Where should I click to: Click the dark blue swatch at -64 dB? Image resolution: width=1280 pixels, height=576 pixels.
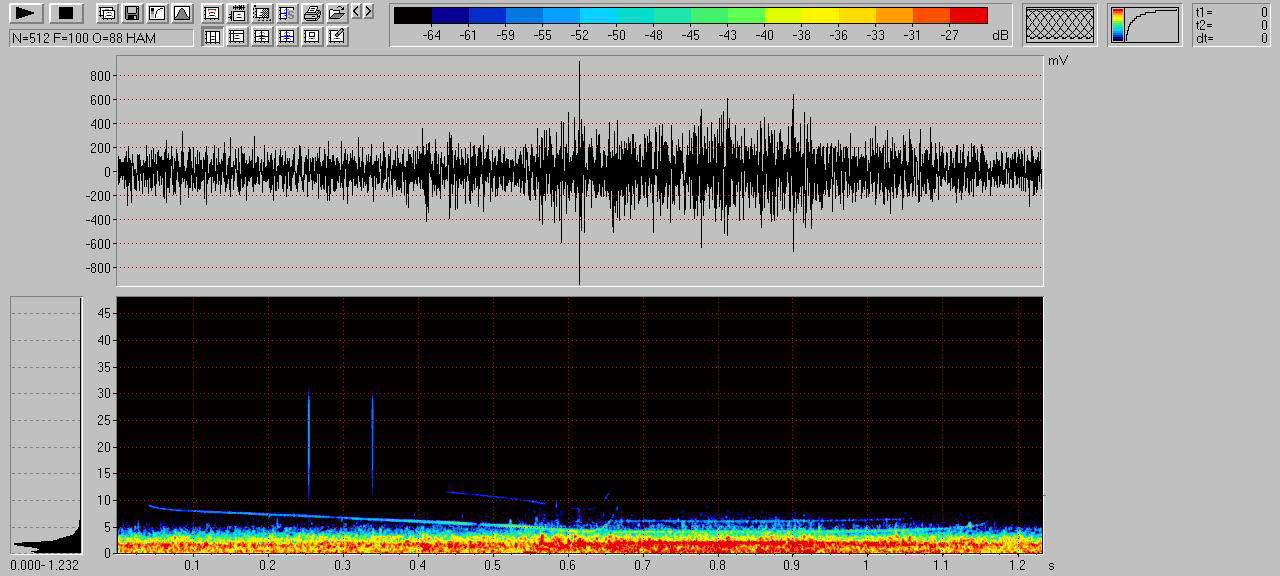450,16
